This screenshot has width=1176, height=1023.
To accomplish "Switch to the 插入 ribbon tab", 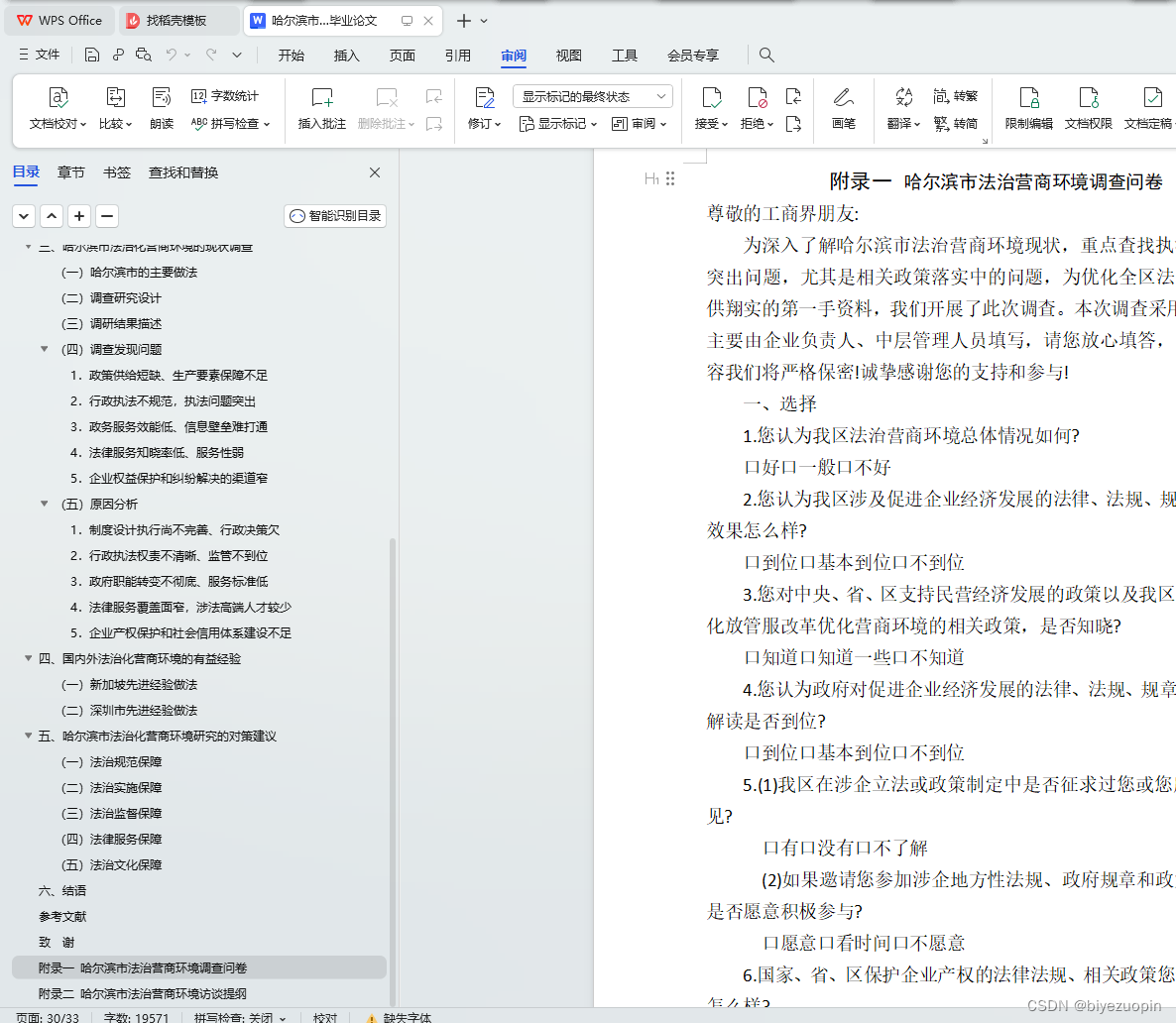I will tap(346, 55).
